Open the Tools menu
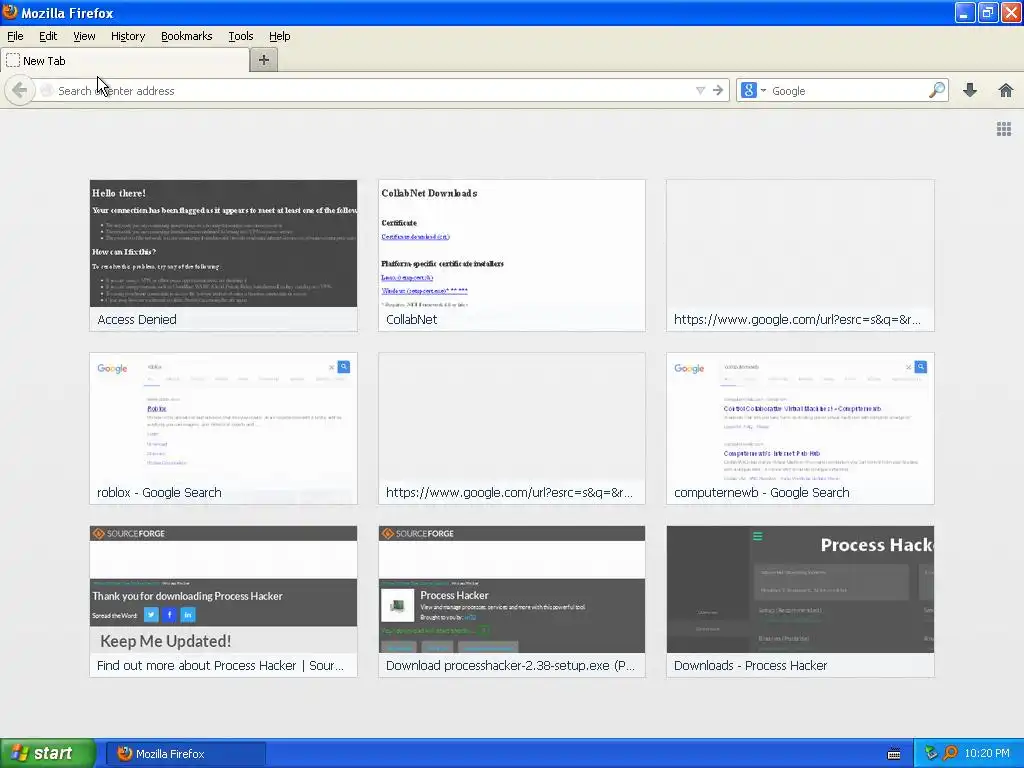The image size is (1024, 768). 241,36
